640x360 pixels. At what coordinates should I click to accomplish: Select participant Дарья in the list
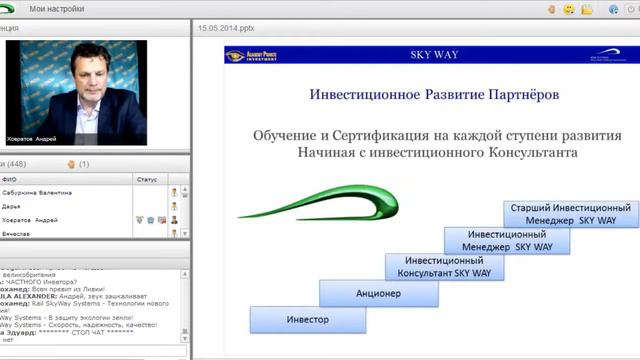(11, 207)
